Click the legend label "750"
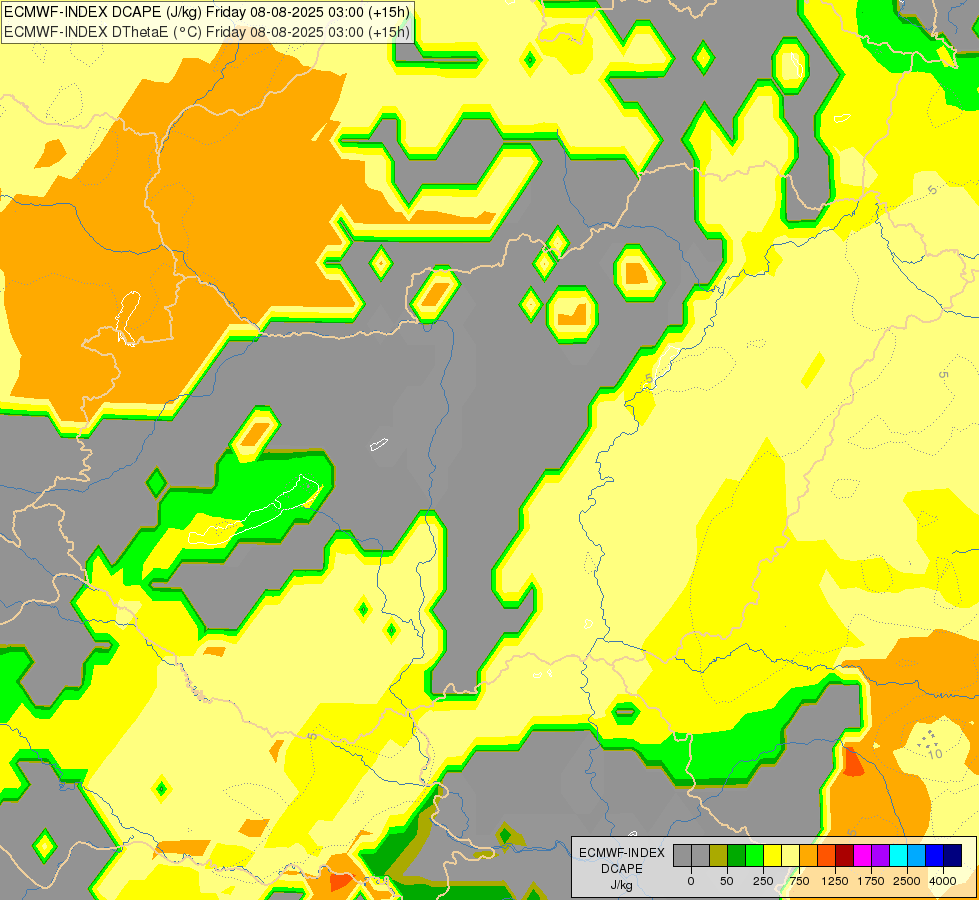The image size is (979, 900). (x=799, y=881)
